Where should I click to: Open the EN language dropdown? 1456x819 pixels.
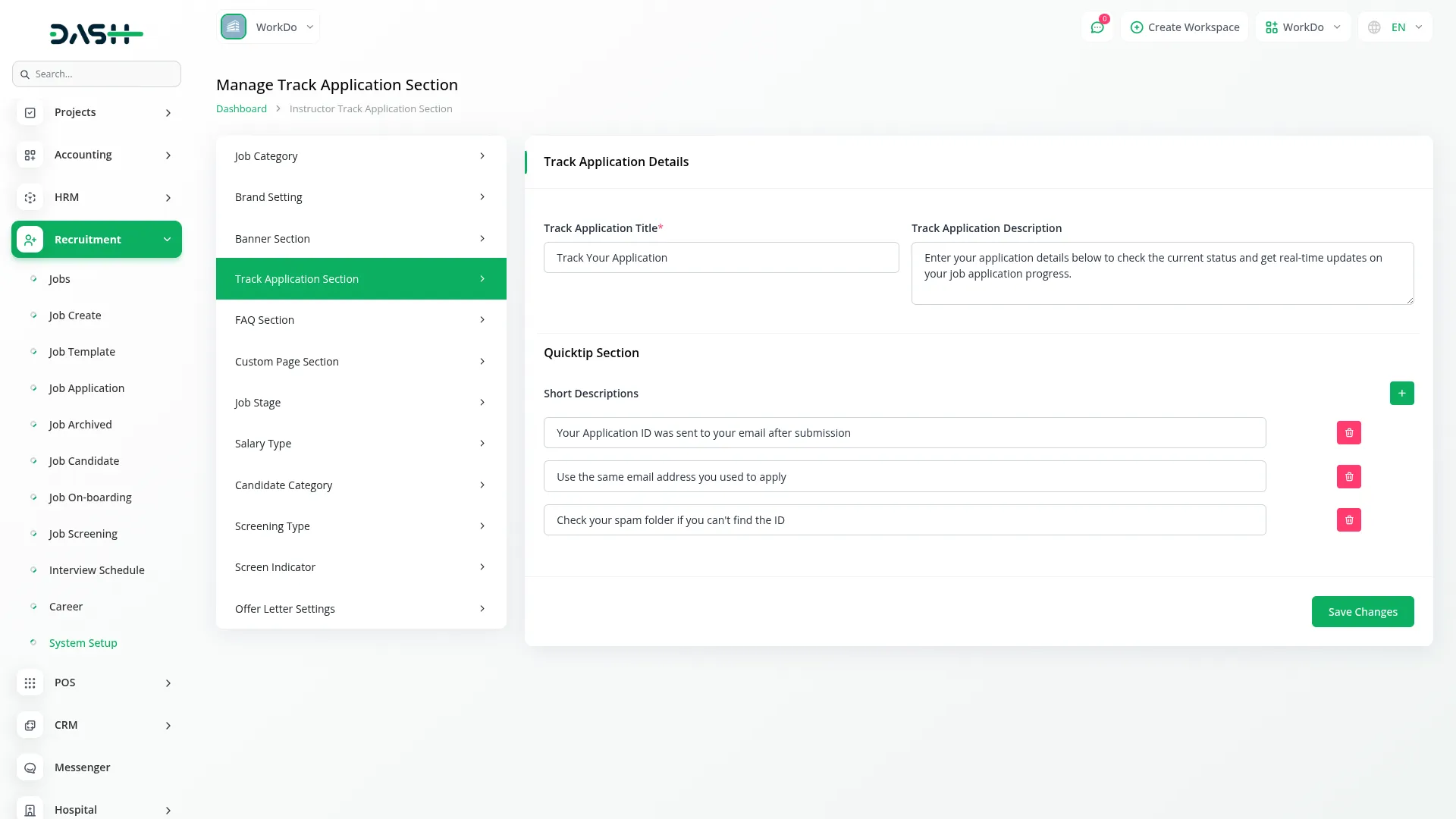pos(1395,27)
